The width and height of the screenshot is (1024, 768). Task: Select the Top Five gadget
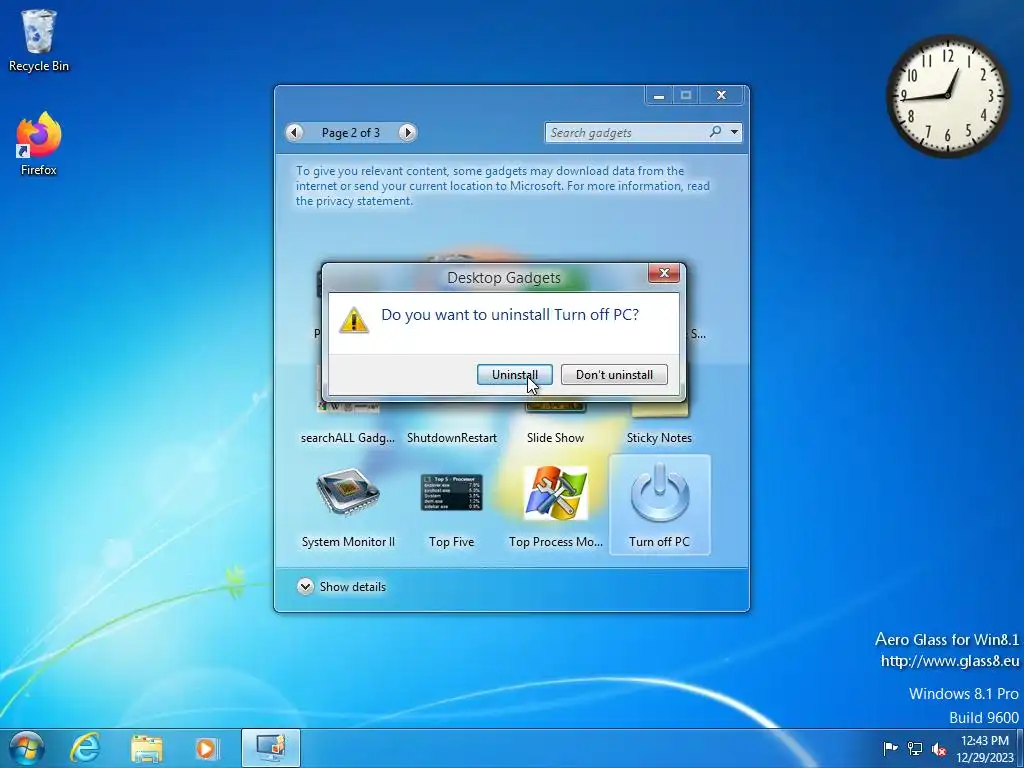[451, 505]
